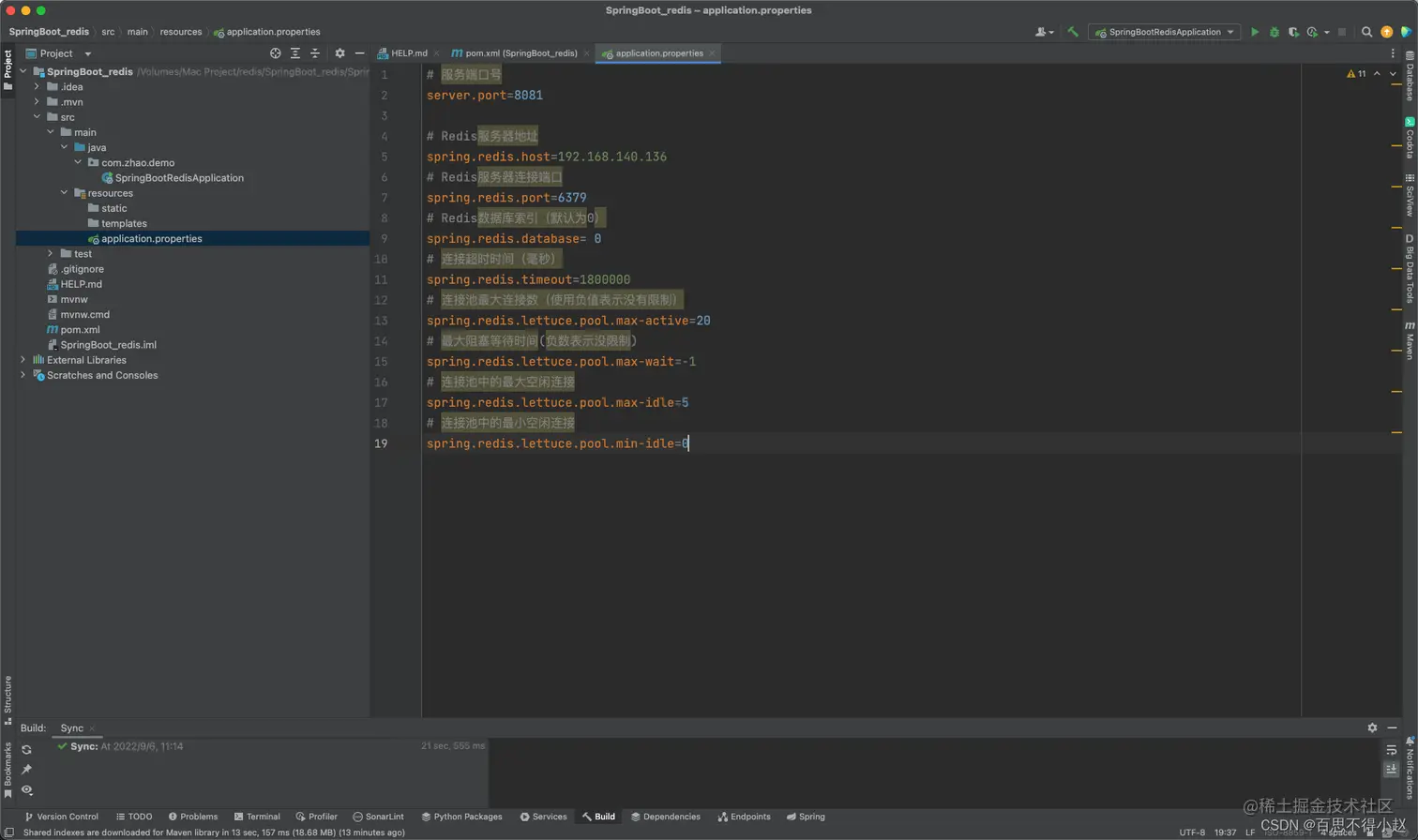Image resolution: width=1418 pixels, height=840 pixels.
Task: Open Build panel gear settings
Action: (1372, 727)
